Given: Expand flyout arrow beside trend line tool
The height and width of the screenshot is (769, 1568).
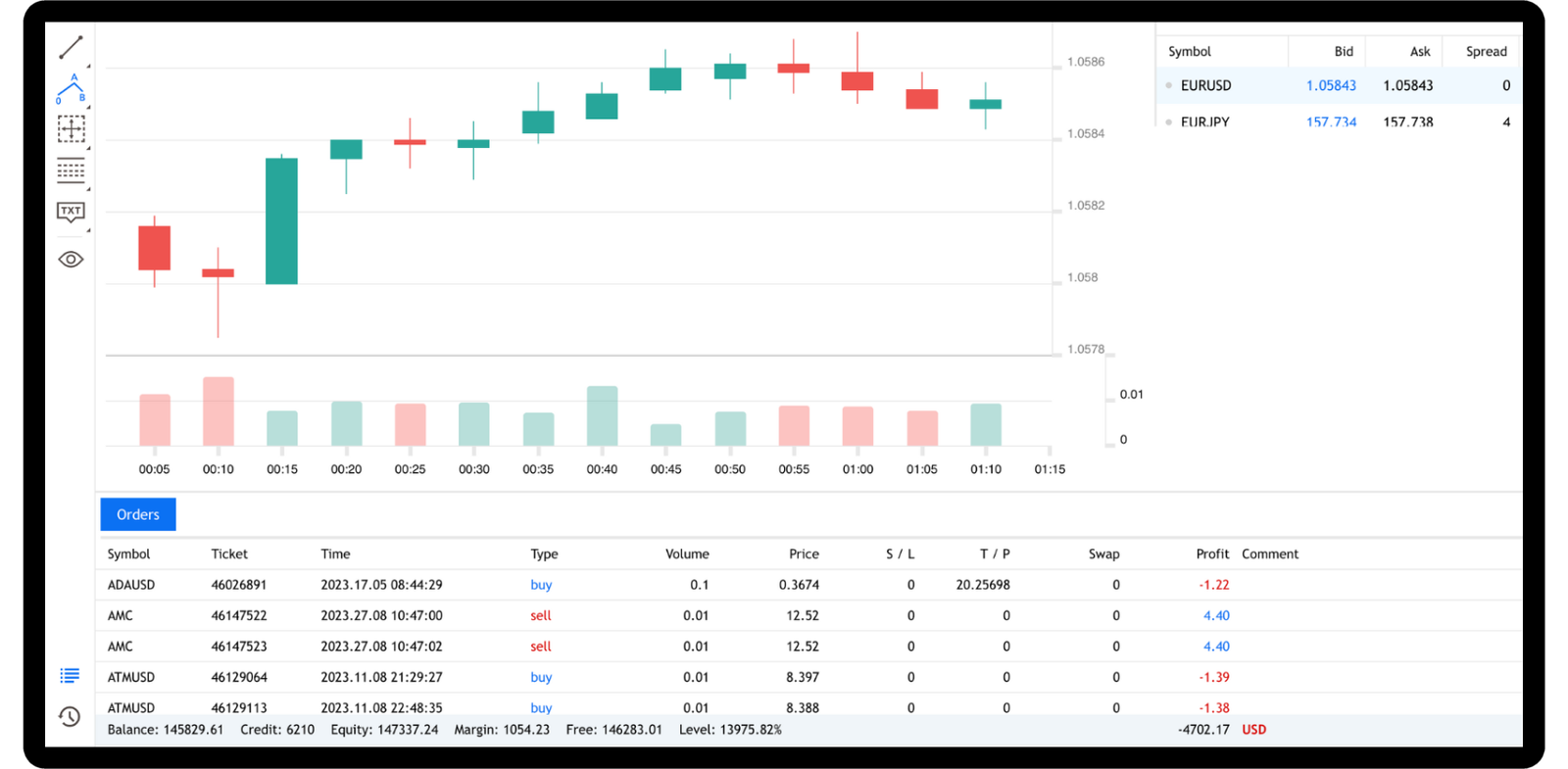Looking at the screenshot, I should [88, 66].
